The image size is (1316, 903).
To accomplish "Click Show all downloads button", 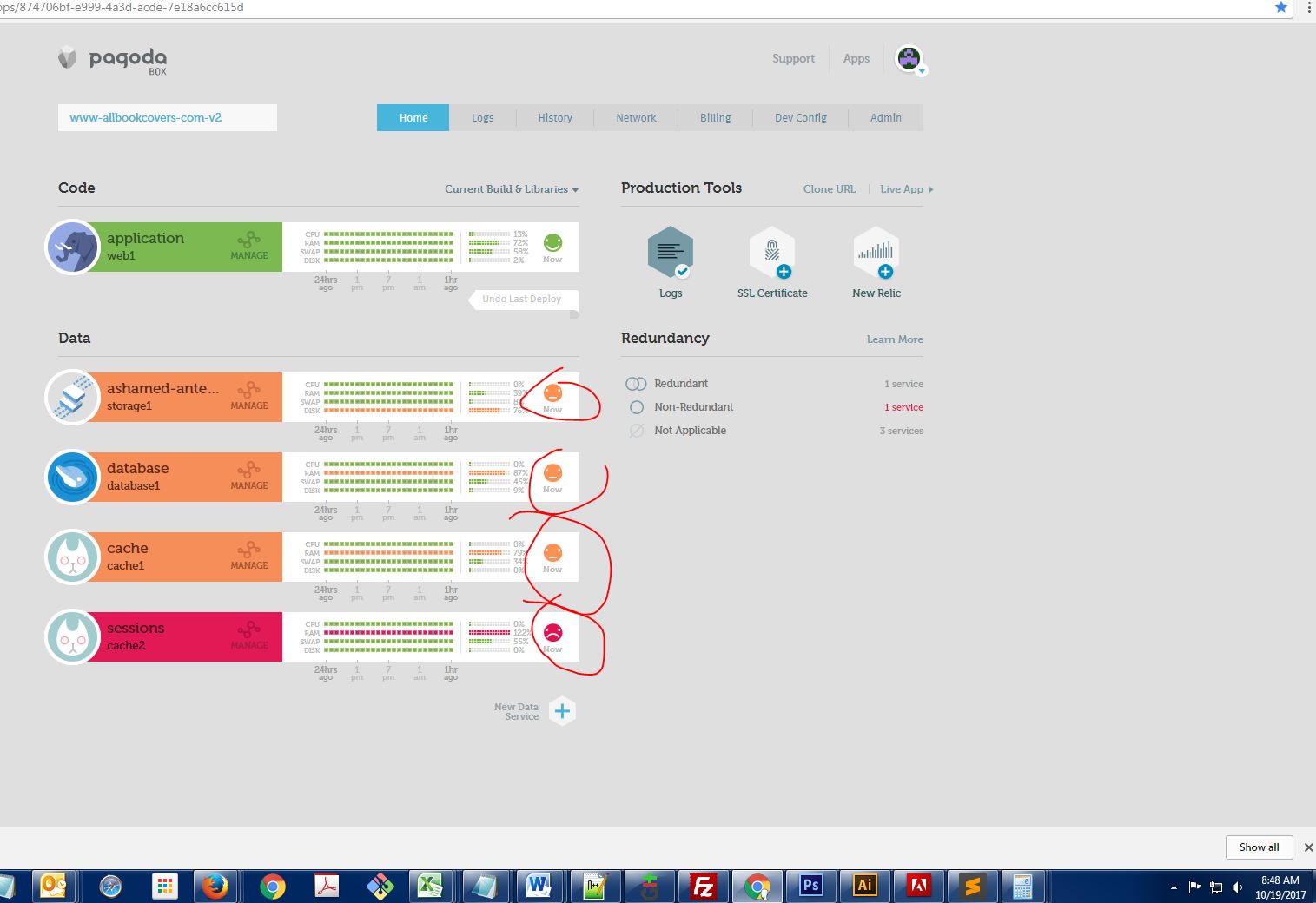I will click(1259, 847).
